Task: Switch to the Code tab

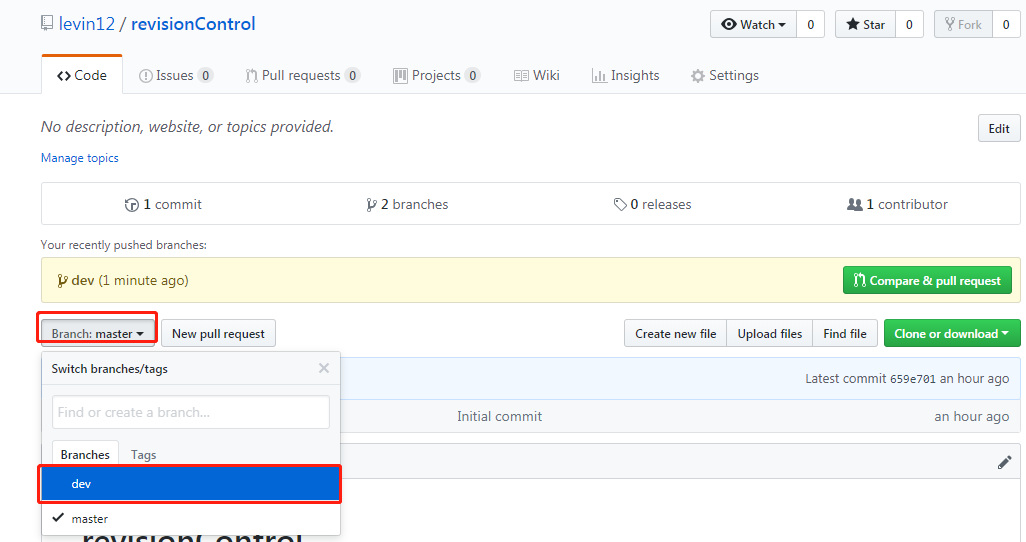Action: [x=82, y=75]
